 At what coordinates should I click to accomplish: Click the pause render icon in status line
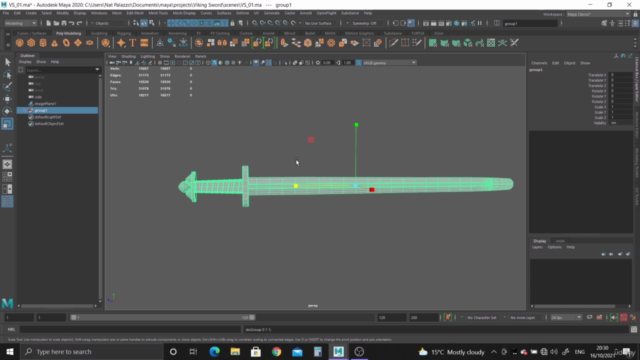point(480,23)
